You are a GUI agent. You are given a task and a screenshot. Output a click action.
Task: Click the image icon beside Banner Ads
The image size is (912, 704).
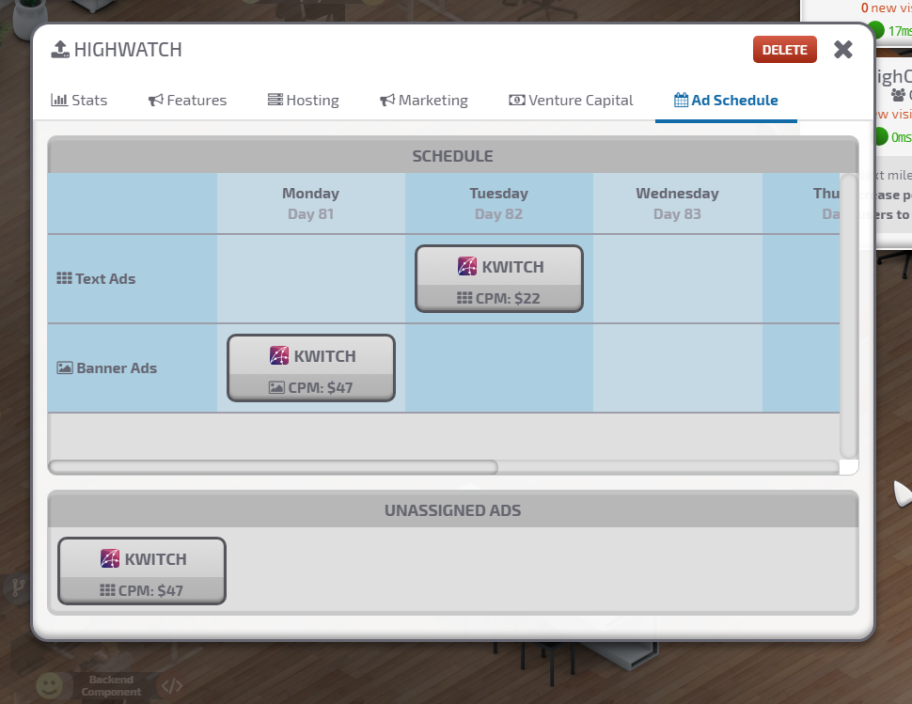pyautogui.click(x=65, y=368)
